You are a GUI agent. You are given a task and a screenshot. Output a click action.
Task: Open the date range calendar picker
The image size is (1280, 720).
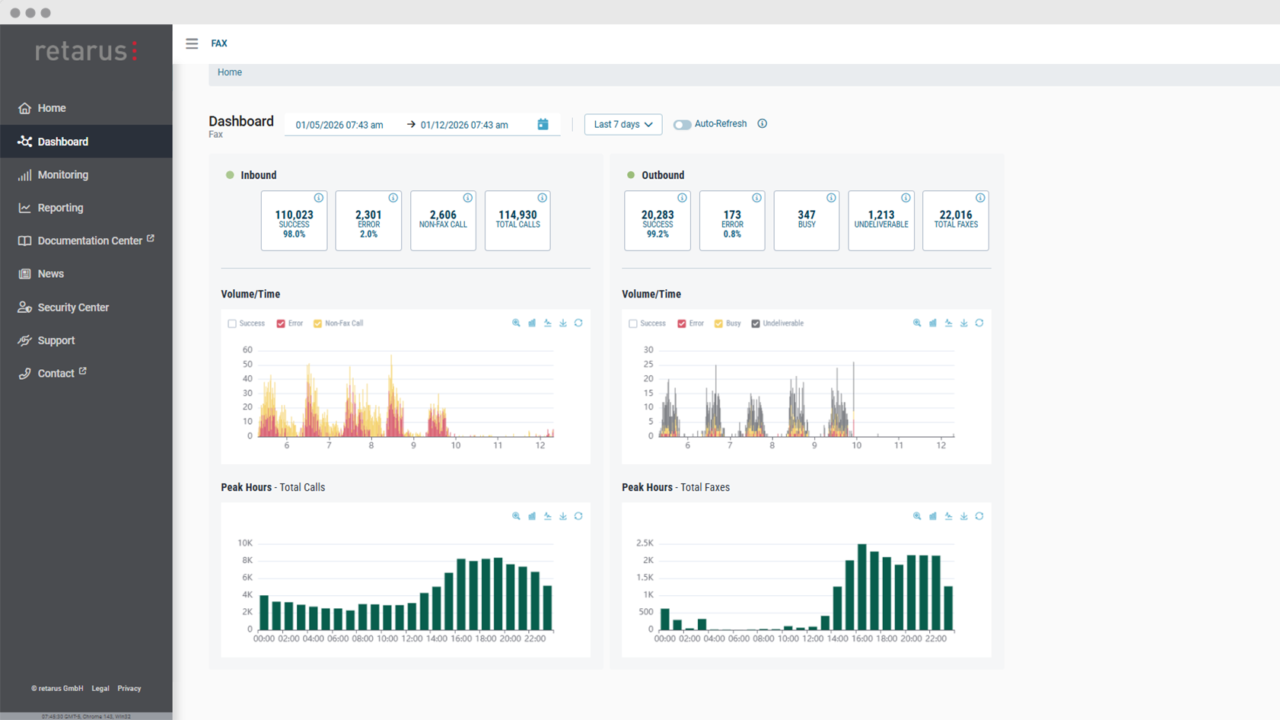542,124
